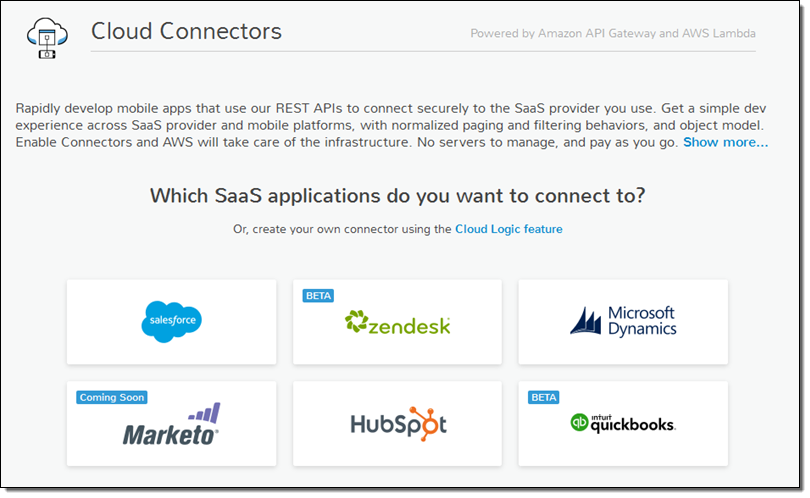Click the BETA badge on QuickBooks

pos(543,397)
